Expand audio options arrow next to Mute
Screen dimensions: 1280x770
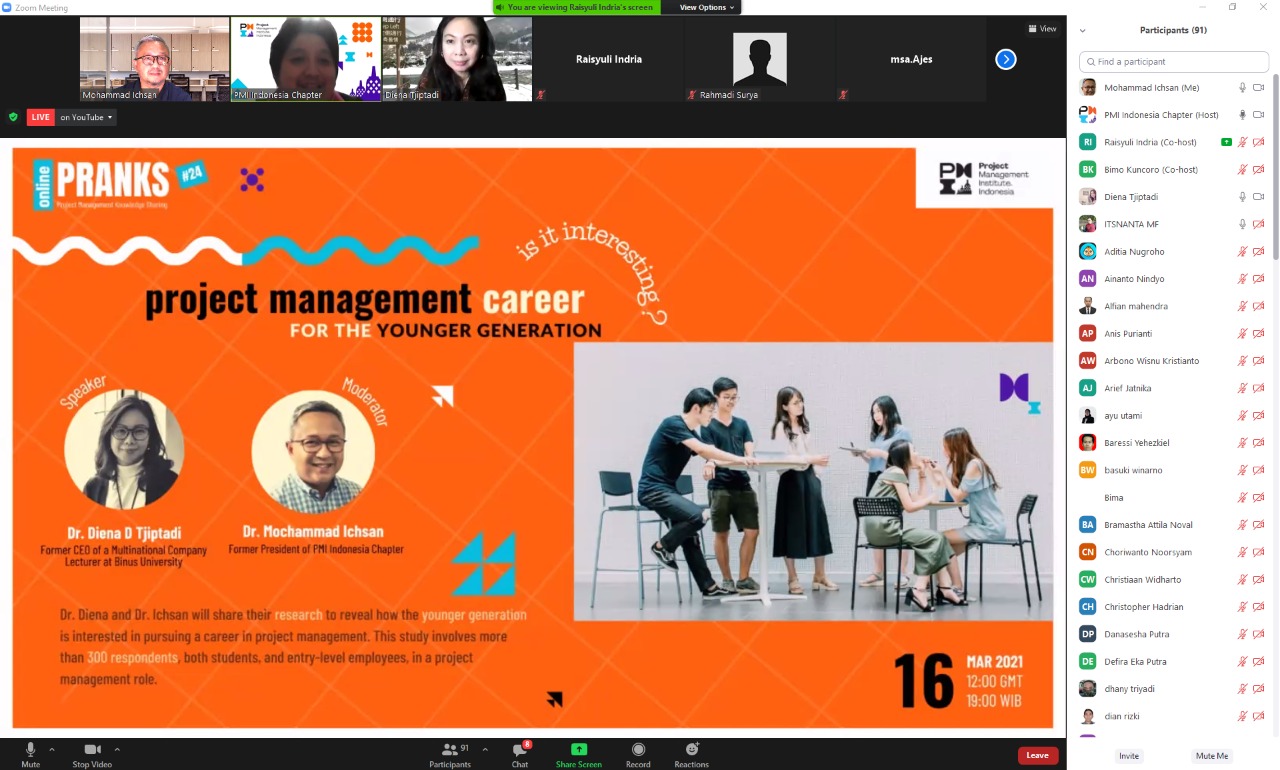click(52, 749)
